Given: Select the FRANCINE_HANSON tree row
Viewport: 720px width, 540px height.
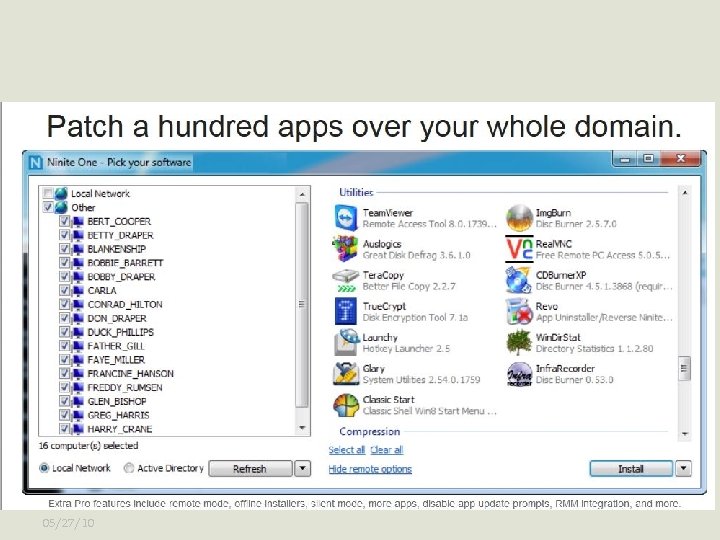Looking at the screenshot, I should [x=130, y=373].
